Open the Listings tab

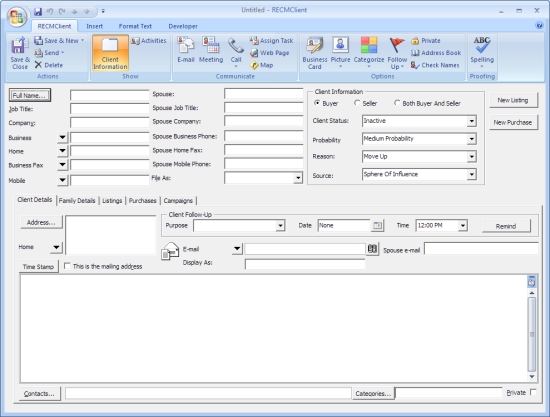coord(112,201)
